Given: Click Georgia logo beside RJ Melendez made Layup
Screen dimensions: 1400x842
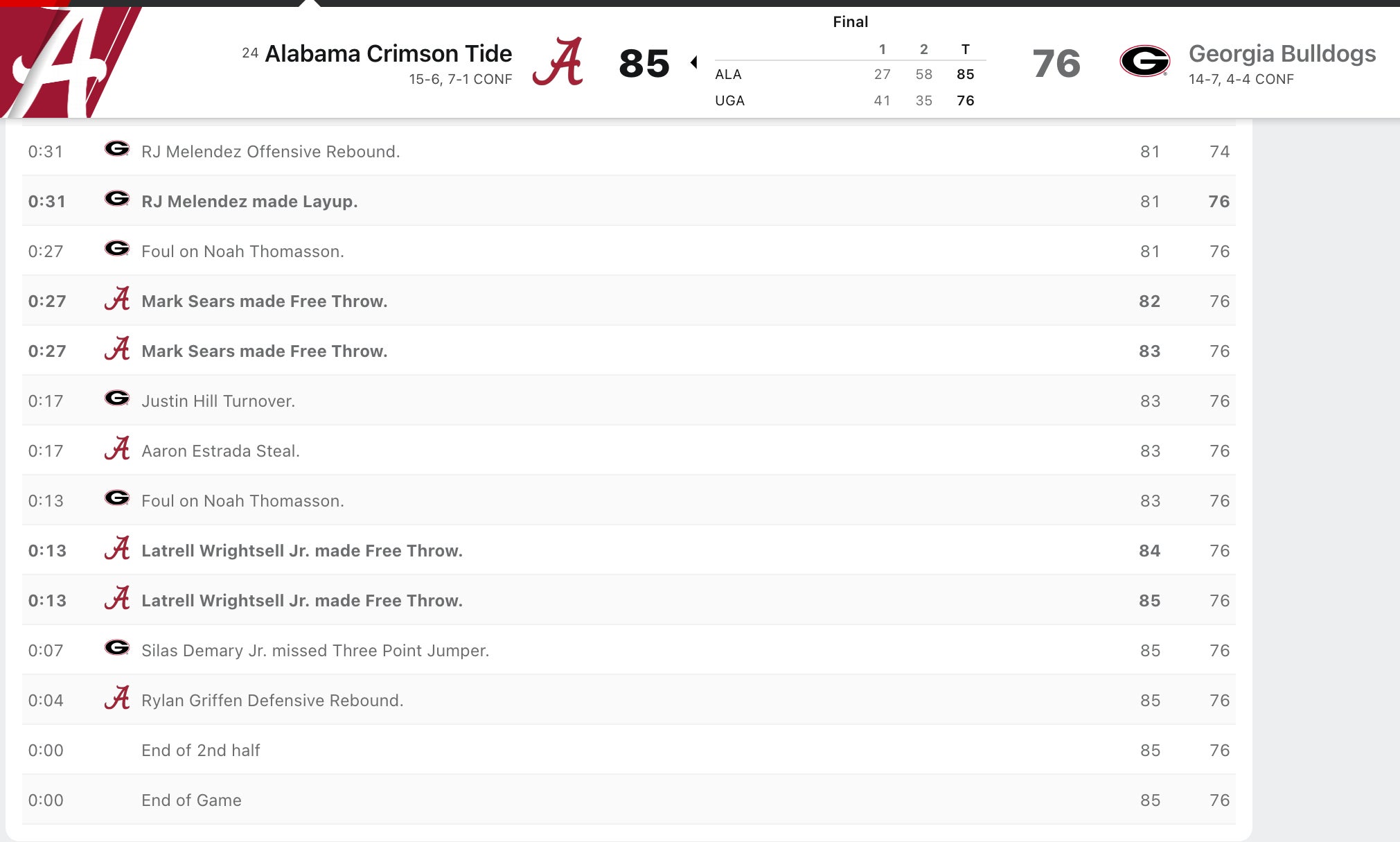Looking at the screenshot, I should (117, 200).
